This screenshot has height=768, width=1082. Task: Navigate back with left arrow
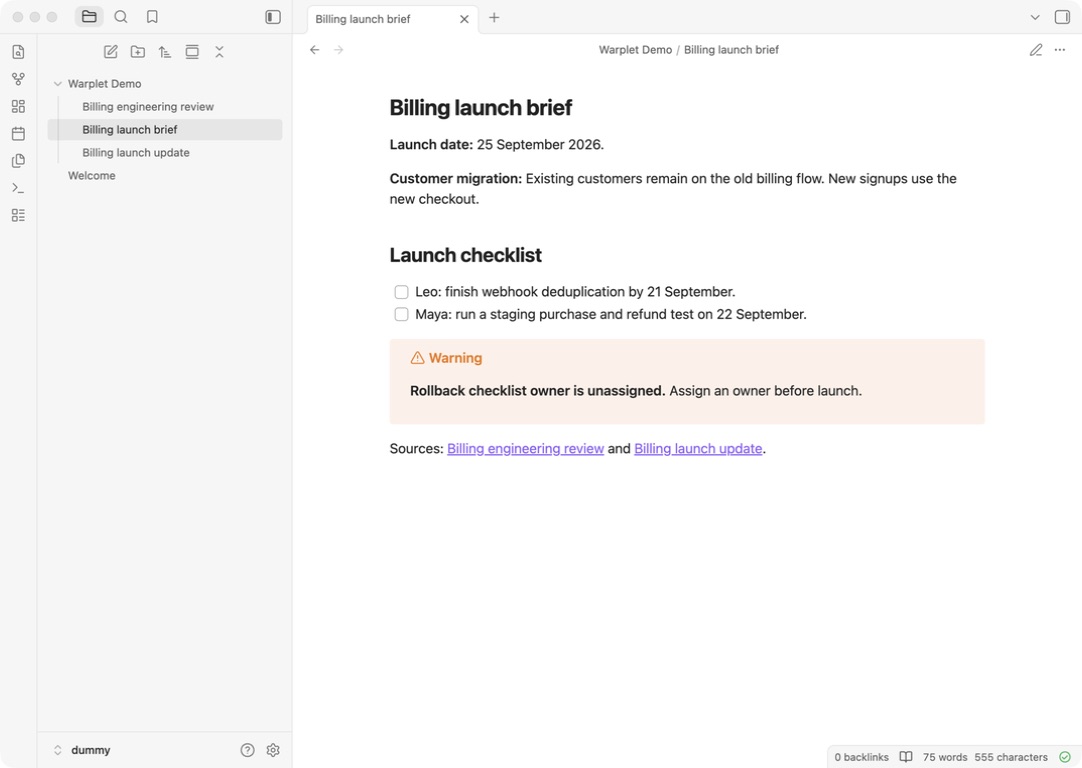[x=315, y=50]
